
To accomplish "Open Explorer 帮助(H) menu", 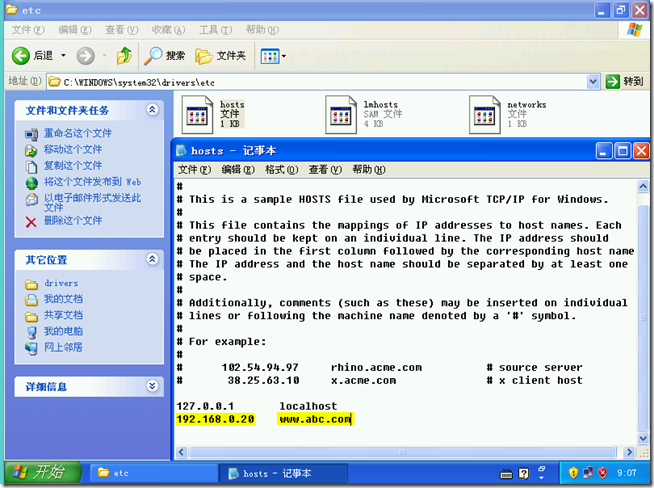I will [262, 30].
